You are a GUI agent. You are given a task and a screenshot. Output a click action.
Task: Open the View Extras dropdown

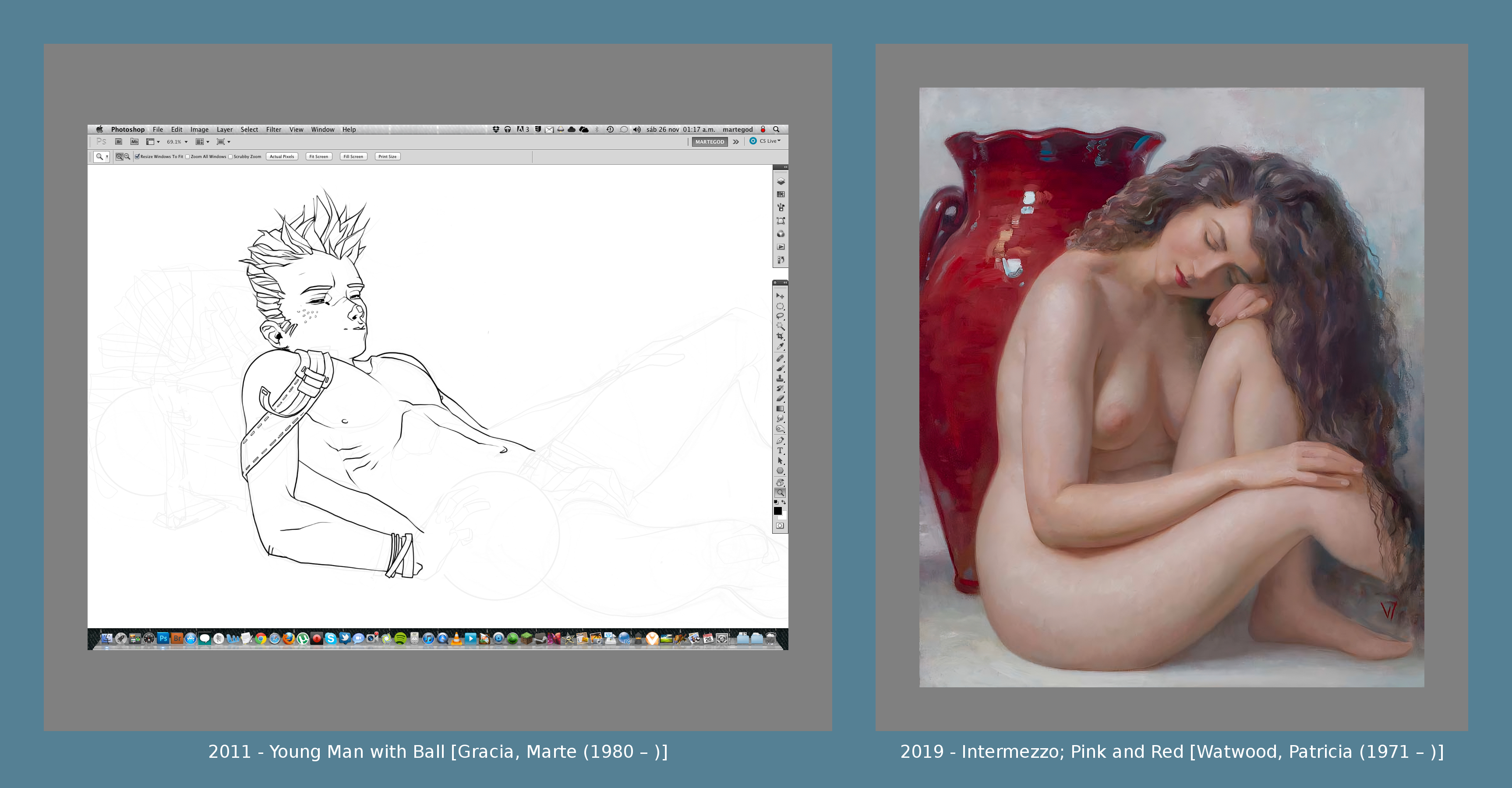coord(153,141)
